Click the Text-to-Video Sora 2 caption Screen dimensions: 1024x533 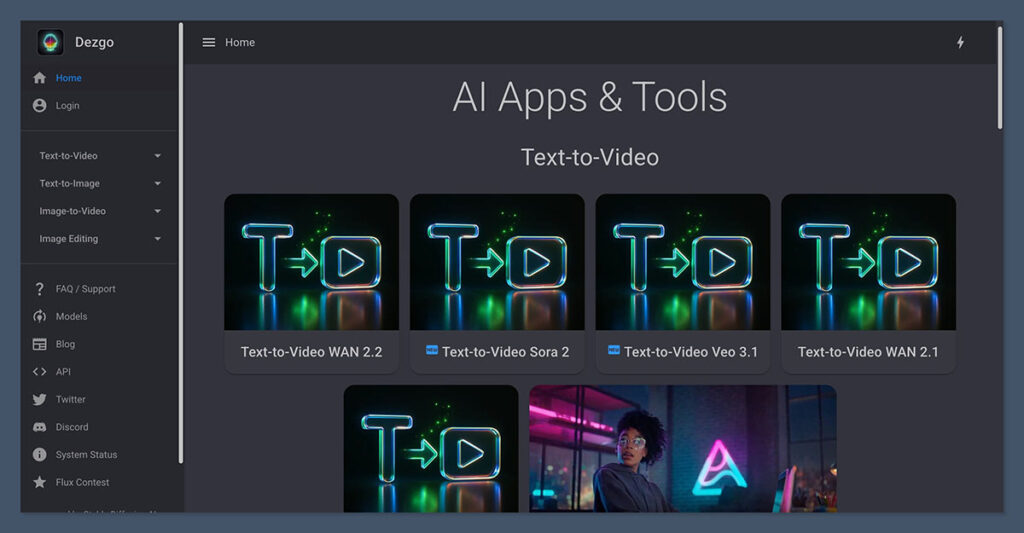click(505, 352)
